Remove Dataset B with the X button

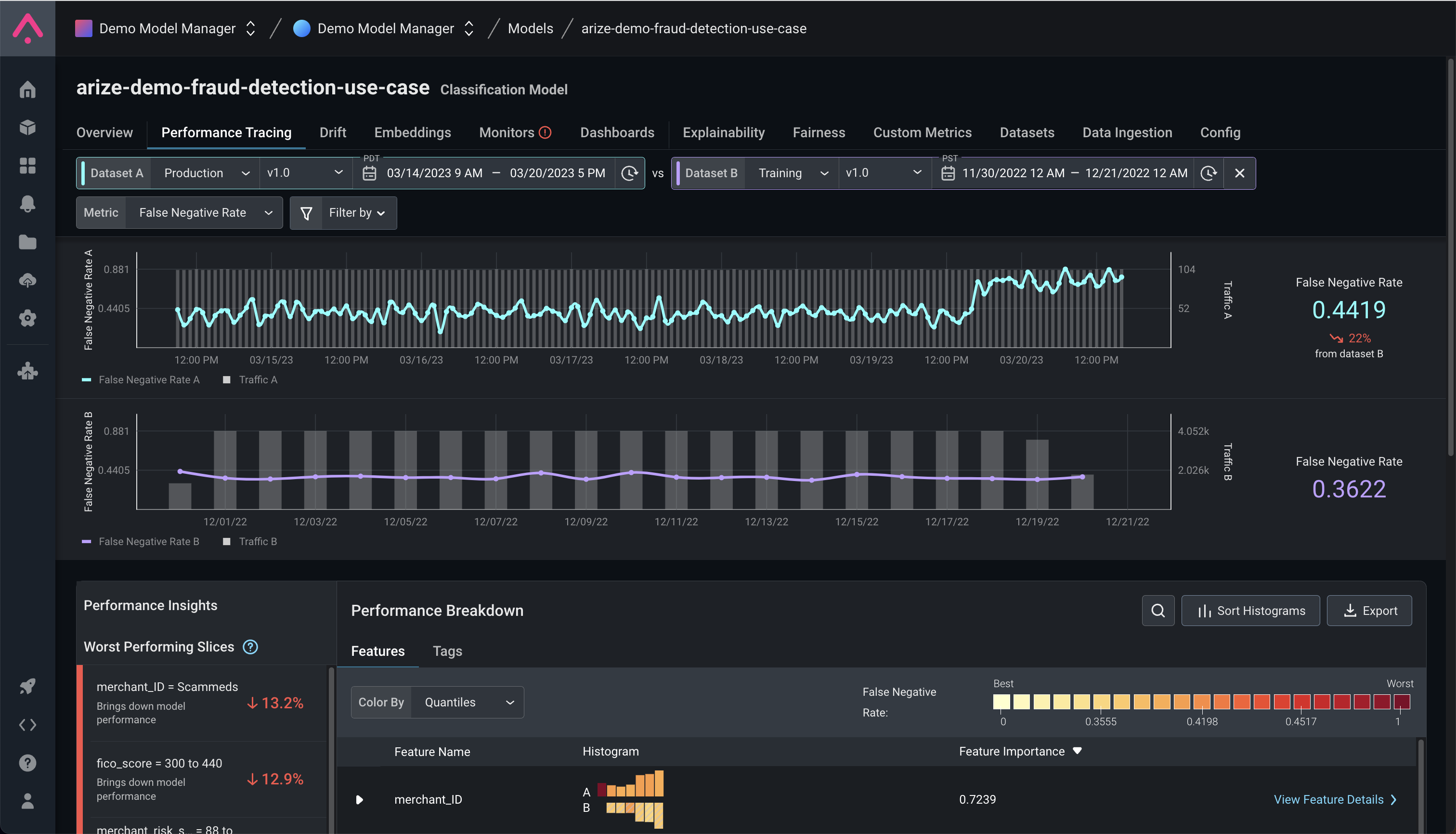(1239, 173)
